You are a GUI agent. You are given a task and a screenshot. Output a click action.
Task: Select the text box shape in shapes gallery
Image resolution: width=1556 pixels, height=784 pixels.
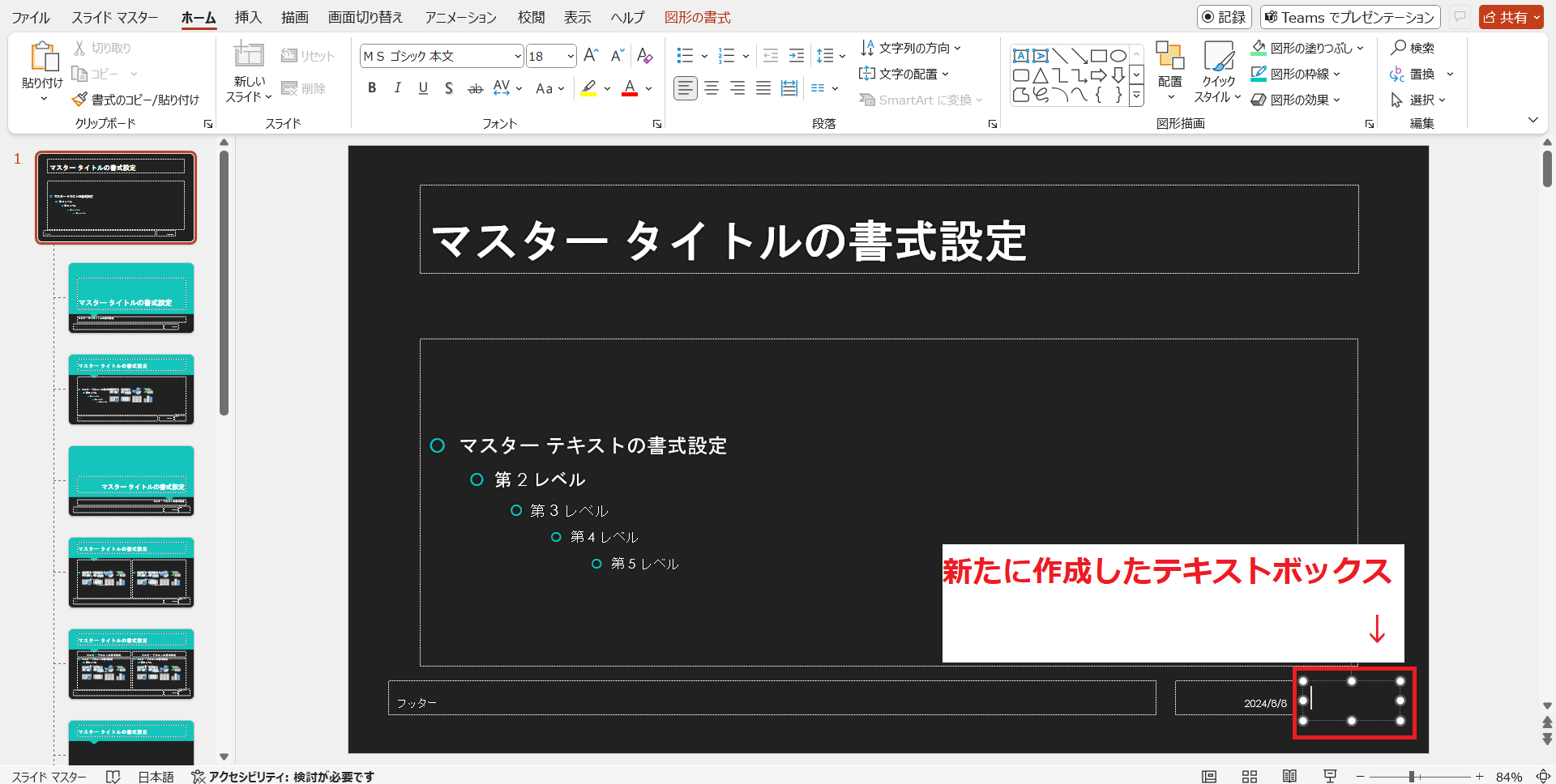[1021, 56]
